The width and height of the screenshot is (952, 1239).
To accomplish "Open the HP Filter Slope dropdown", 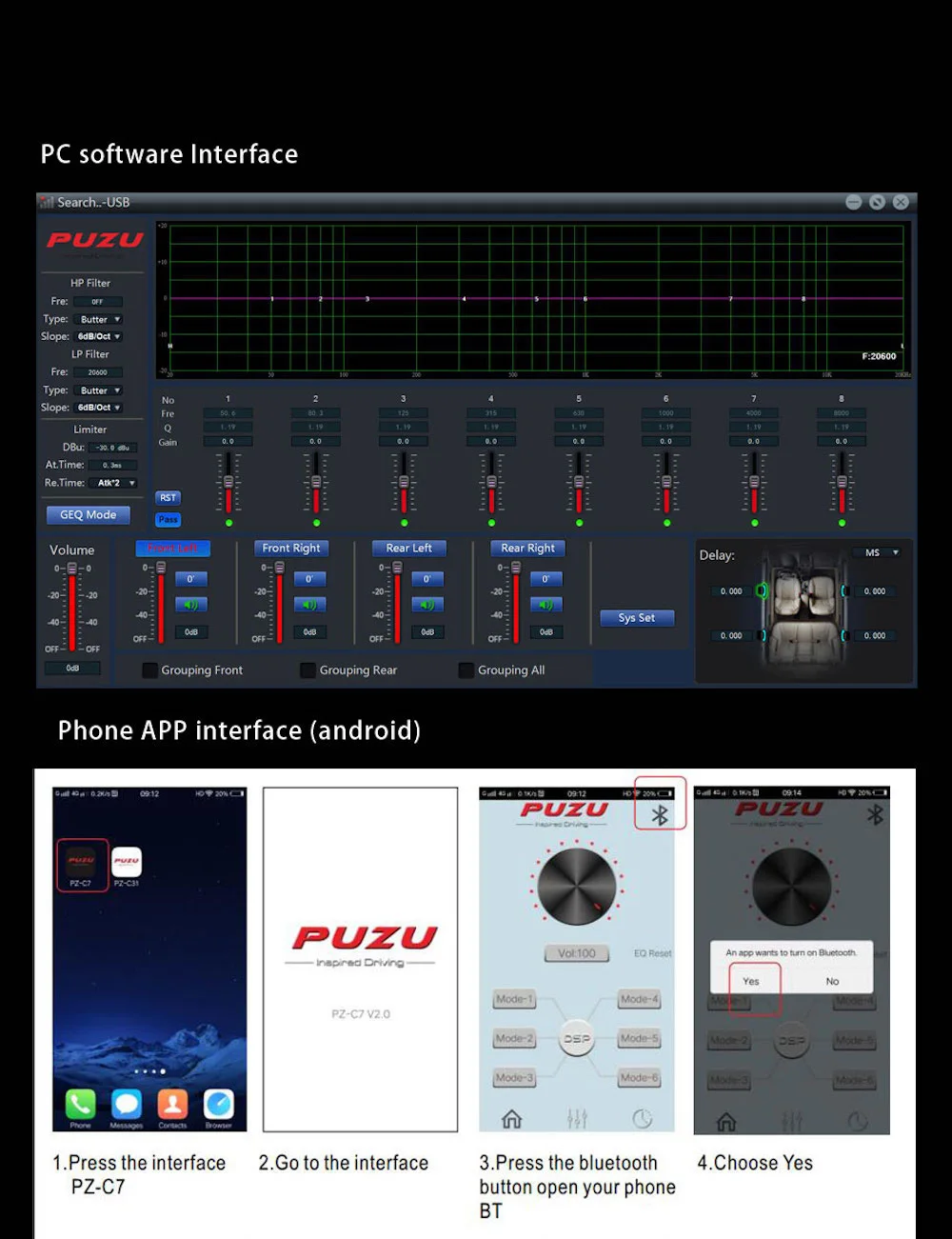I will (x=98, y=336).
